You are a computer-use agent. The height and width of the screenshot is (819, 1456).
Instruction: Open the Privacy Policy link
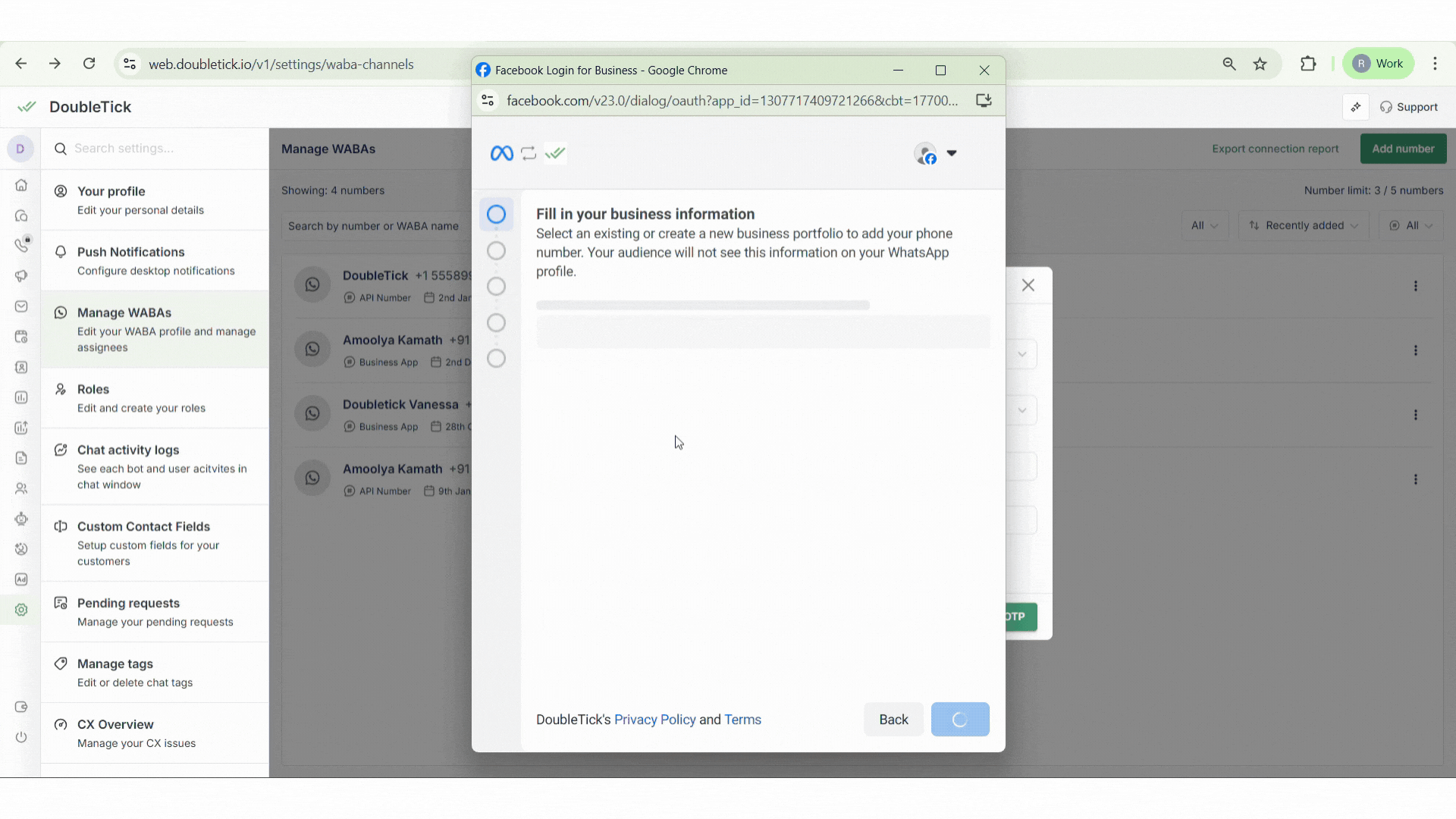tap(654, 720)
